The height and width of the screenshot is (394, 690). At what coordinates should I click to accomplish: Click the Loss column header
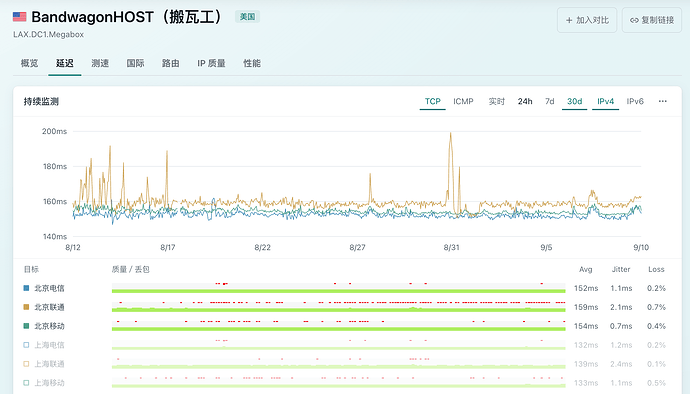[x=656, y=269]
